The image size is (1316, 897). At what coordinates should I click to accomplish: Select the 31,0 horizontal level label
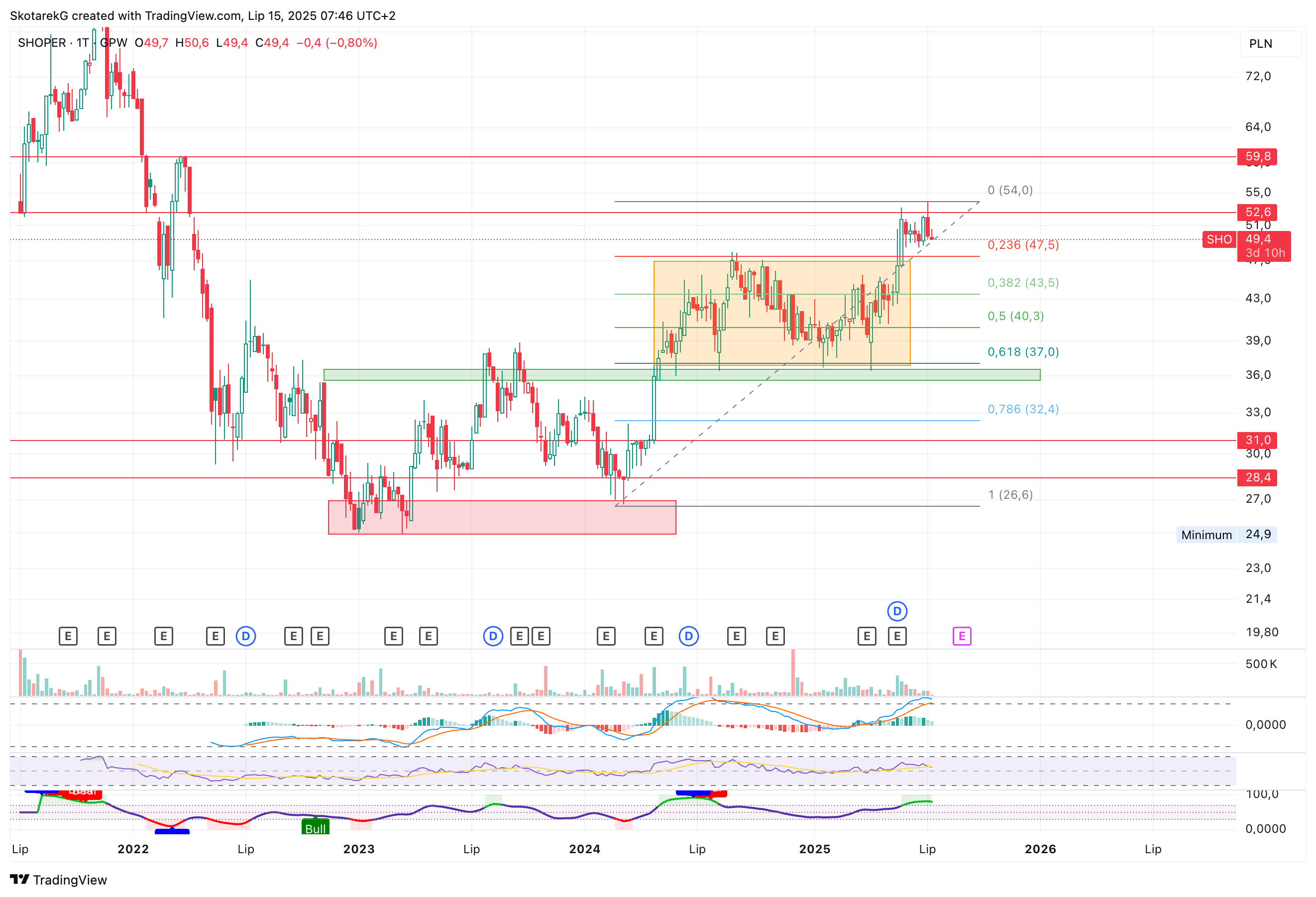1257,440
